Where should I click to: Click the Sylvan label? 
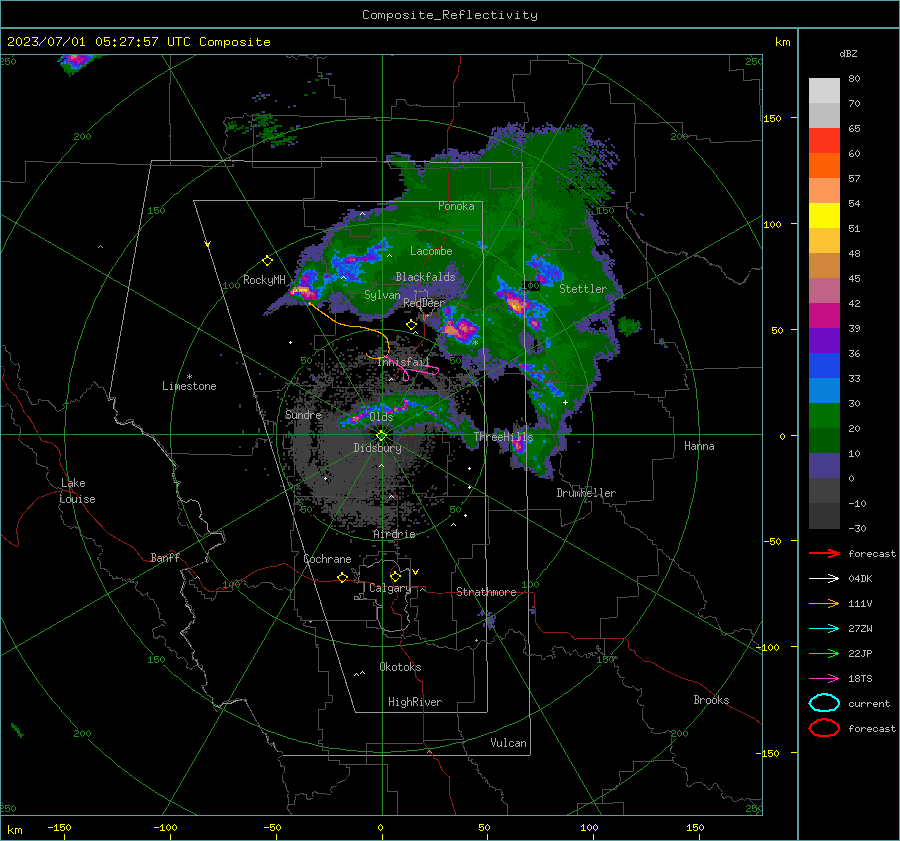tap(382, 295)
